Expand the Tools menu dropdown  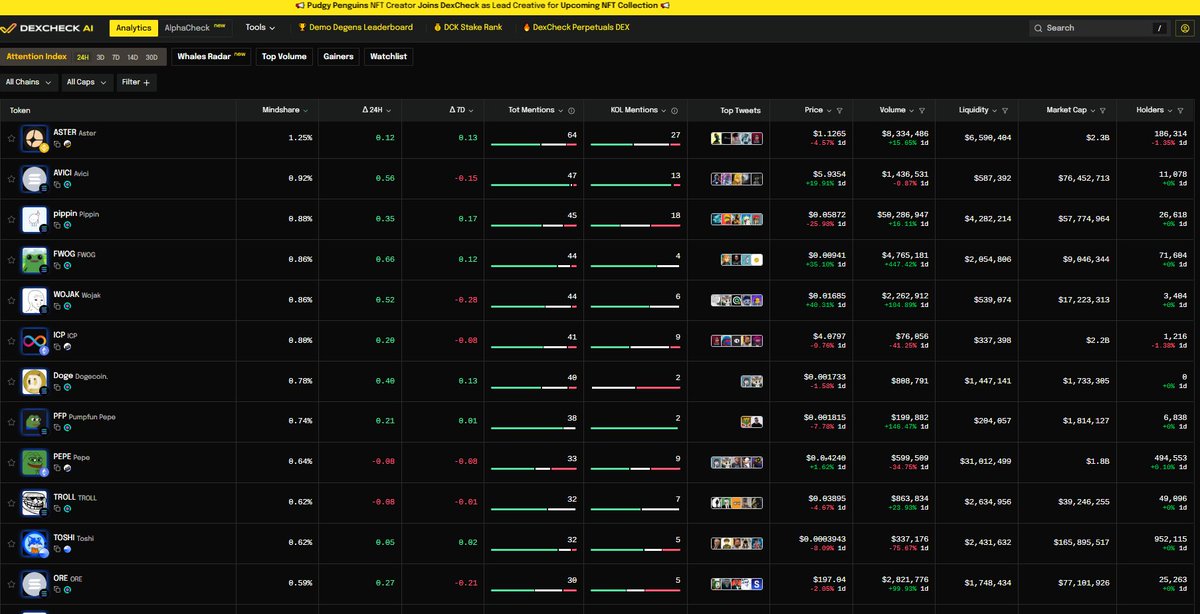point(260,28)
